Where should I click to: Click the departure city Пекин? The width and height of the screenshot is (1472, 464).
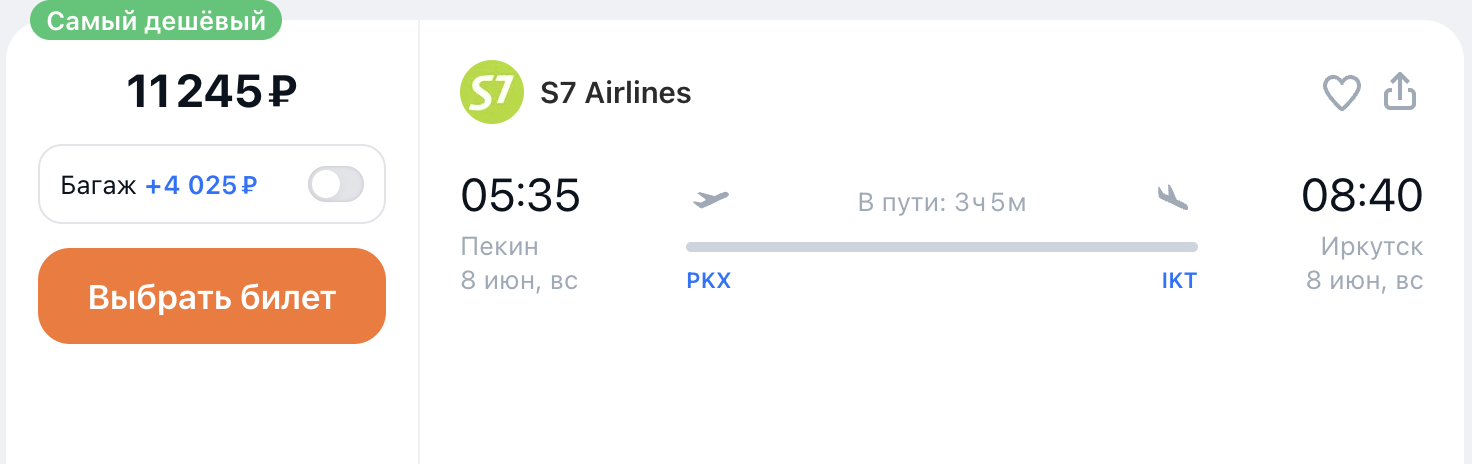coord(500,247)
